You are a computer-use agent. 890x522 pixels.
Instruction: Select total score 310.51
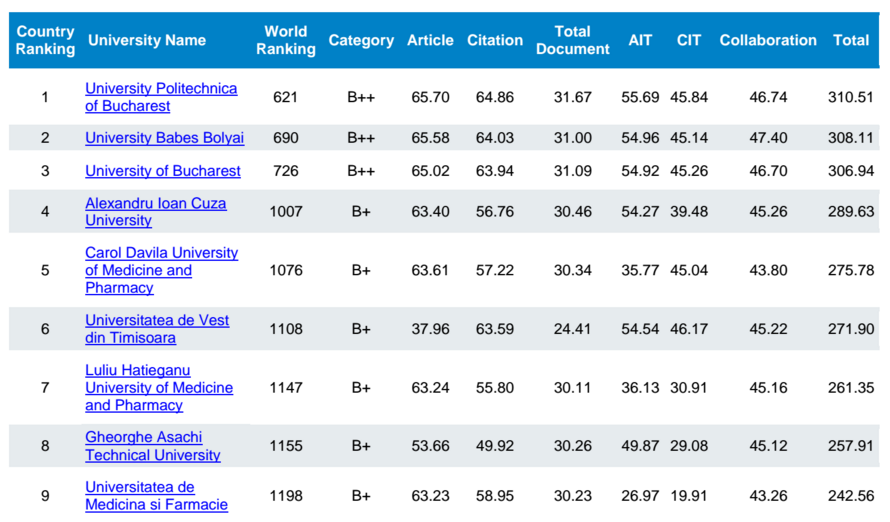(x=850, y=98)
